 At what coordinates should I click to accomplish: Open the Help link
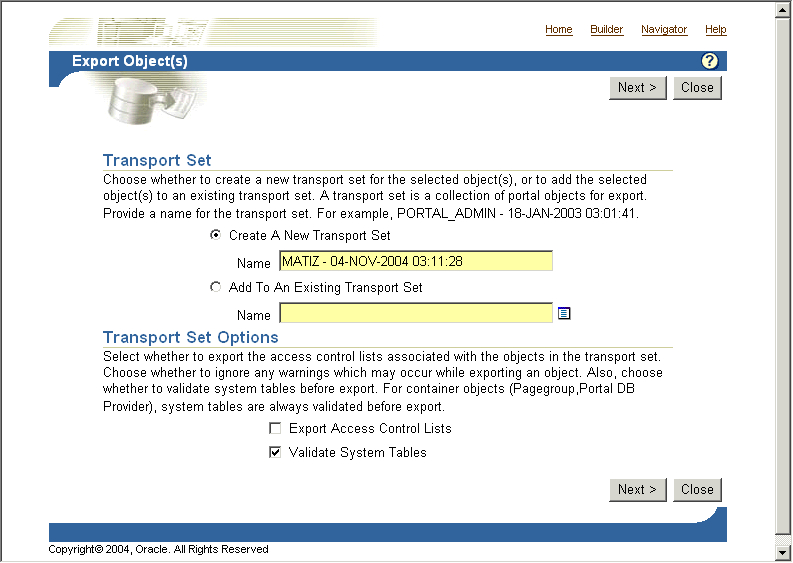click(x=715, y=29)
